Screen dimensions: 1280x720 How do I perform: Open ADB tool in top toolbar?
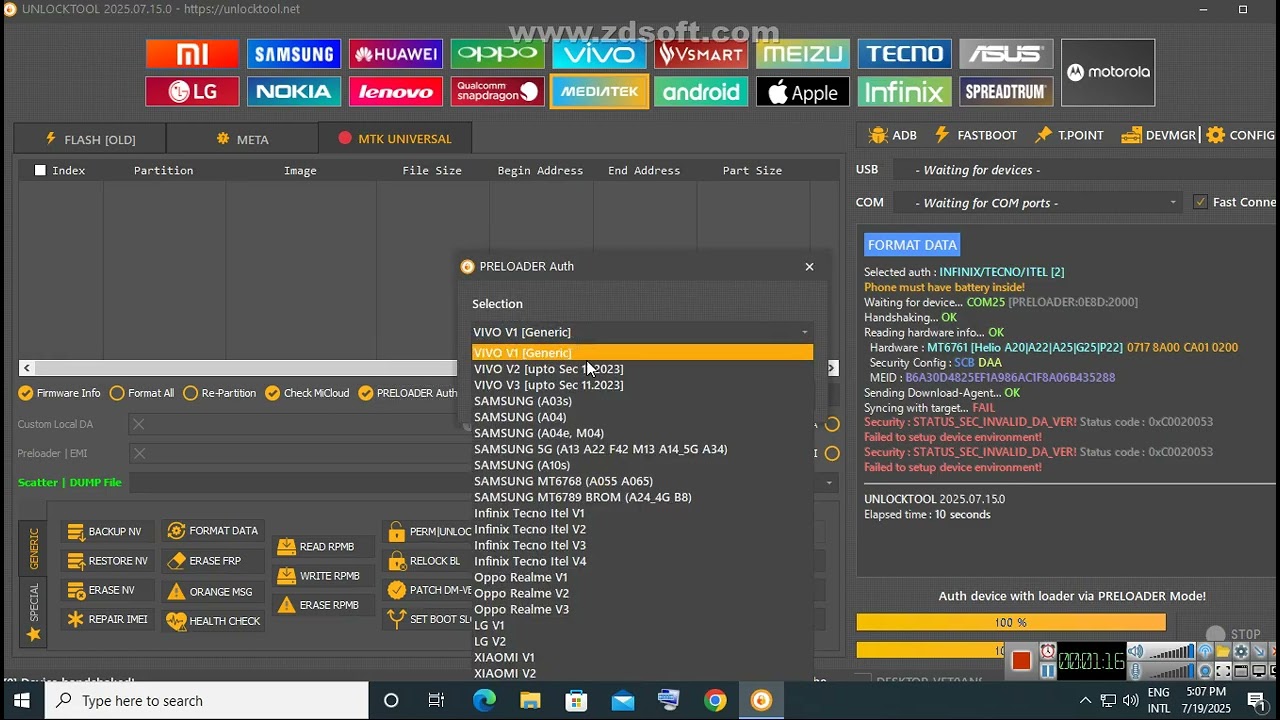pyautogui.click(x=893, y=135)
